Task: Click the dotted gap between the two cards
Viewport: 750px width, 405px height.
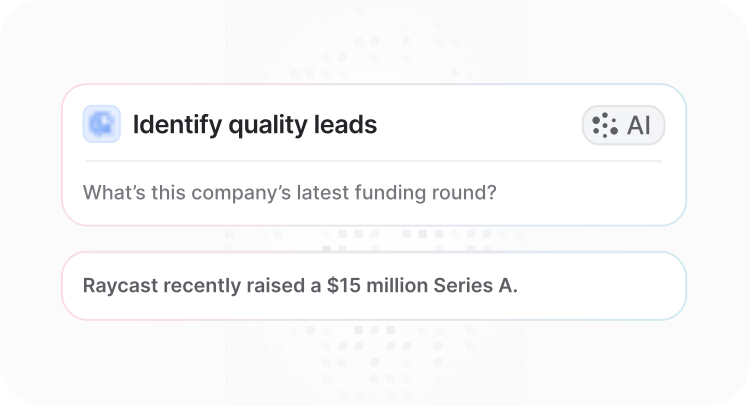Action: 373,239
